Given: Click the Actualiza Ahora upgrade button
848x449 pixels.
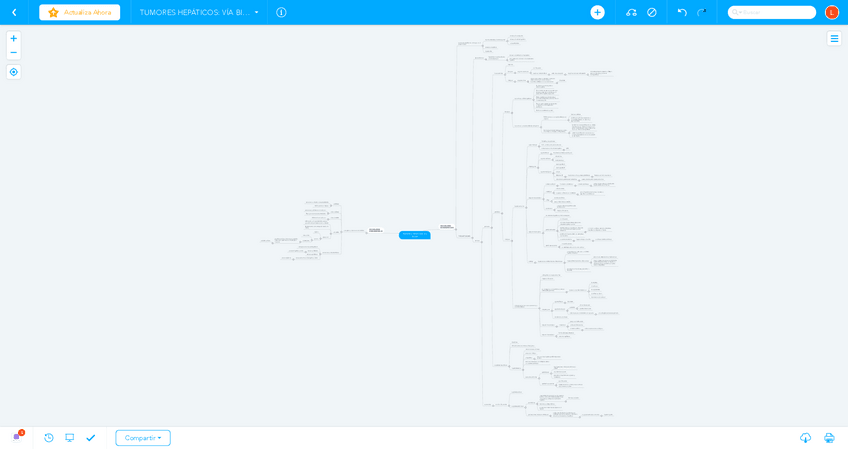Looking at the screenshot, I should pyautogui.click(x=79, y=12).
